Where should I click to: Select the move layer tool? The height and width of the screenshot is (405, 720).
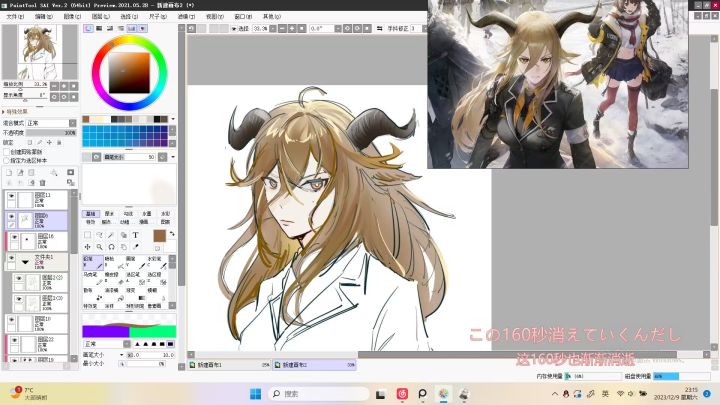[x=87, y=247]
